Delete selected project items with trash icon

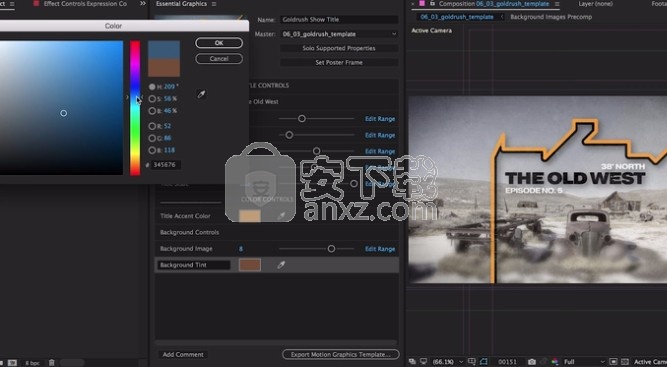tap(51, 363)
